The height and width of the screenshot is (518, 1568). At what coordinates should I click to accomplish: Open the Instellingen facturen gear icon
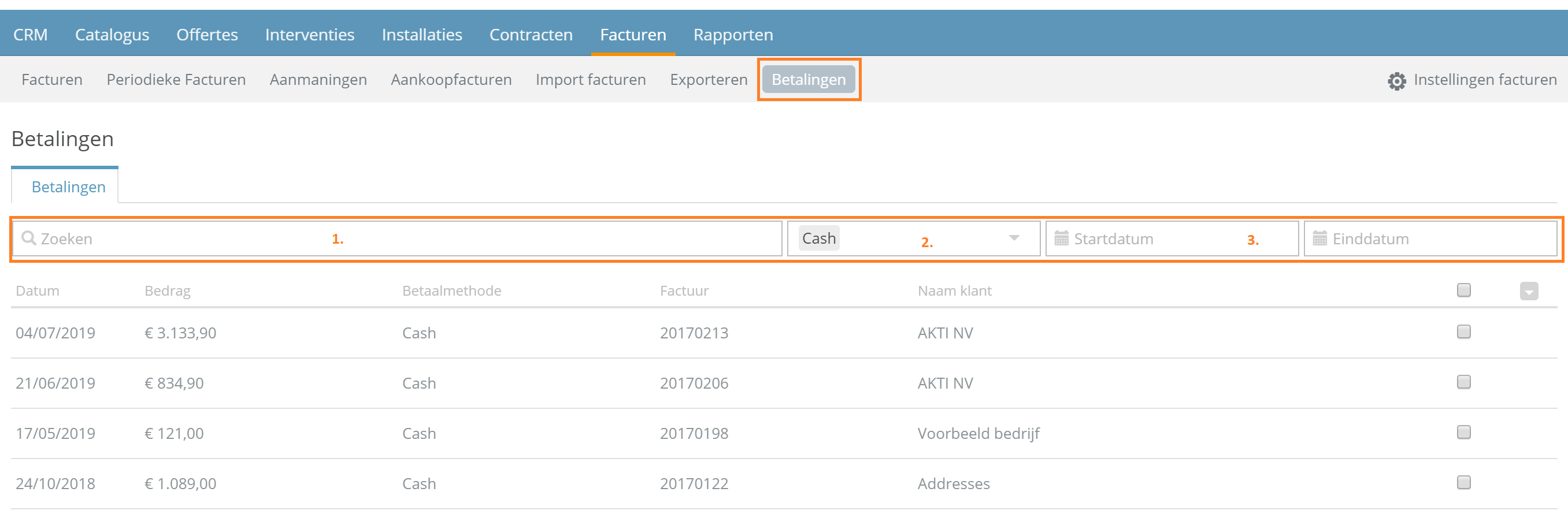pyautogui.click(x=1396, y=81)
